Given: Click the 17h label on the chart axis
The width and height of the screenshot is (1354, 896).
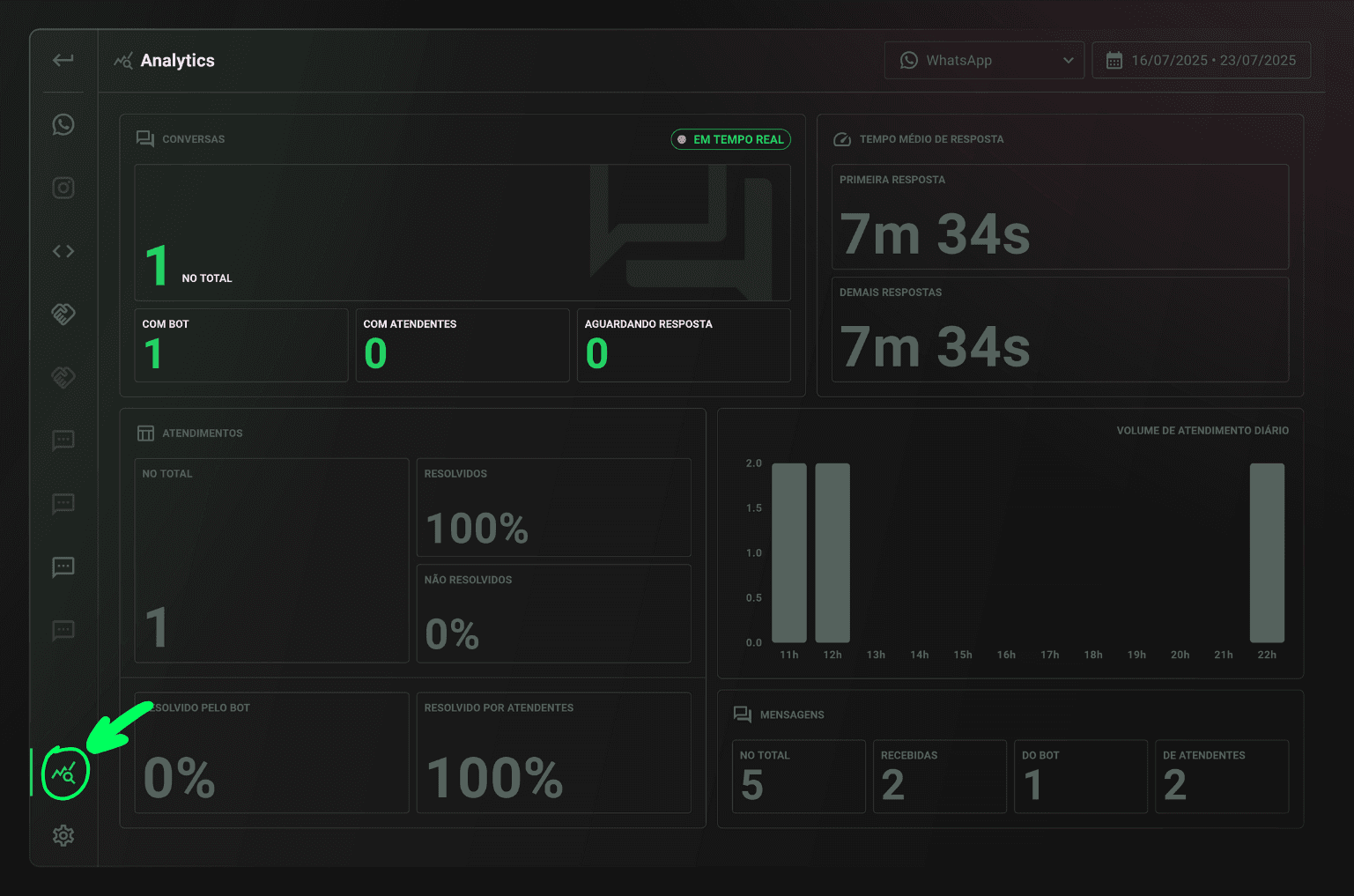Looking at the screenshot, I should click(x=1050, y=655).
